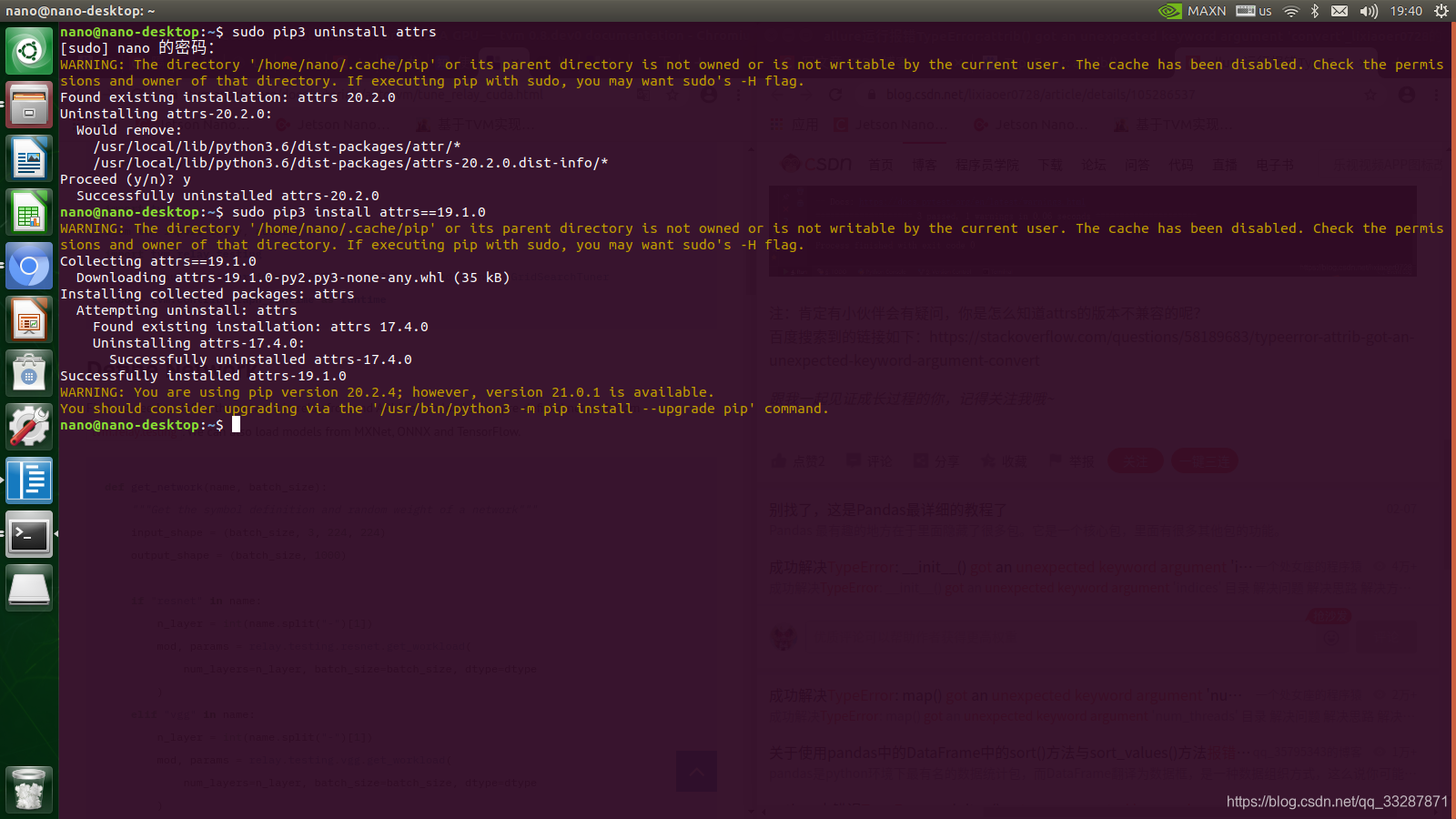
Task: Open the Trash in launcher
Action: (29, 789)
